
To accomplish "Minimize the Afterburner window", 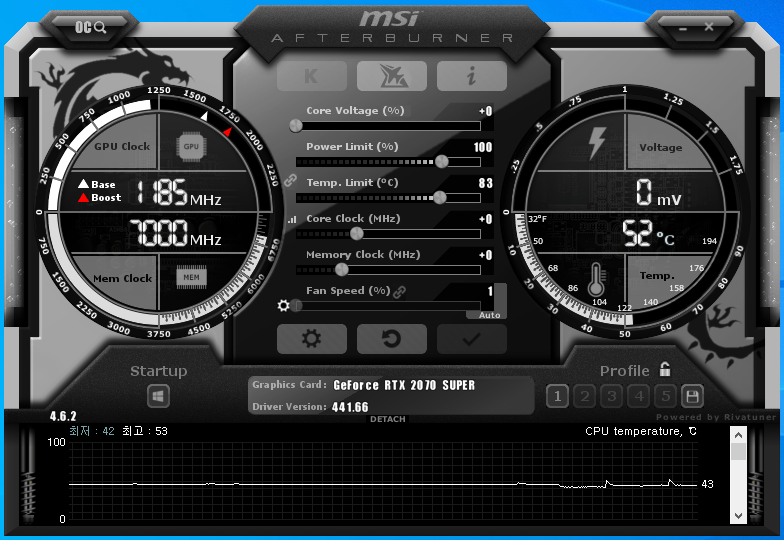I will coord(683,28).
